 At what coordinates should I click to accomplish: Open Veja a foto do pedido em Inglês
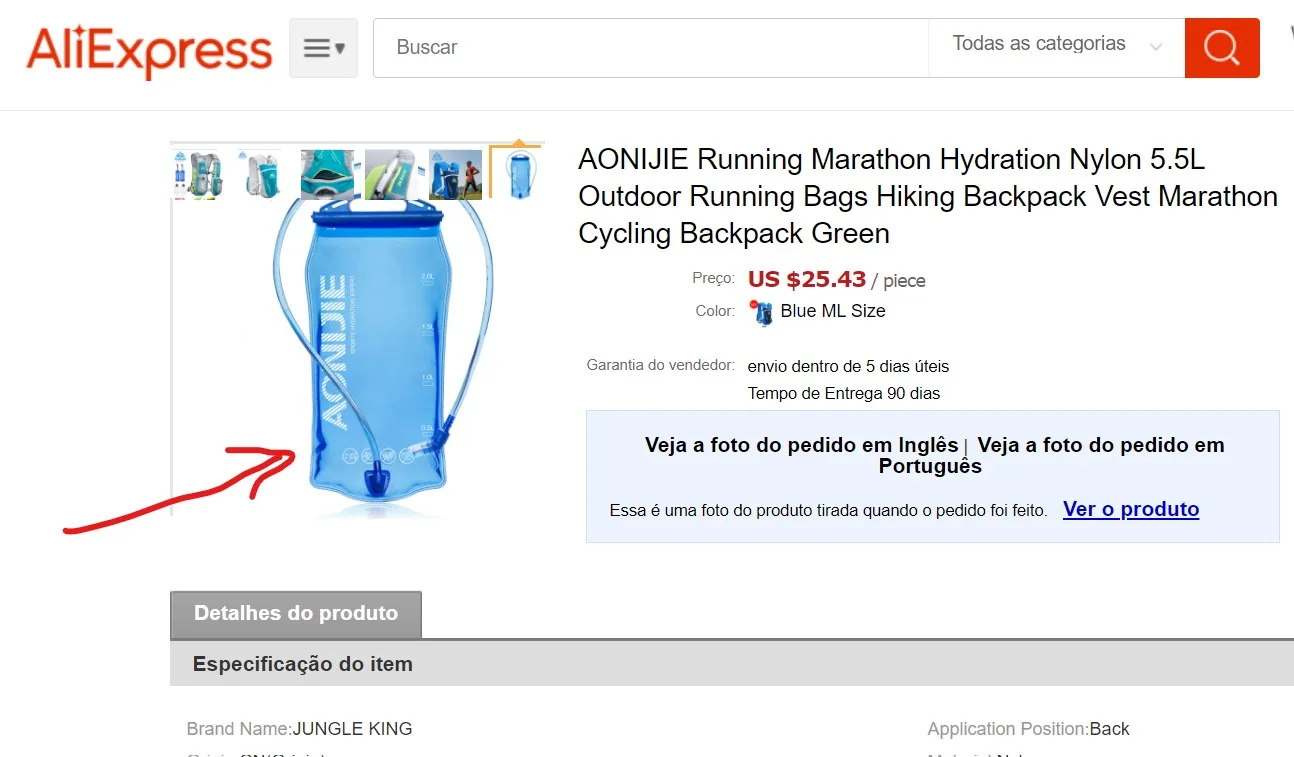802,445
